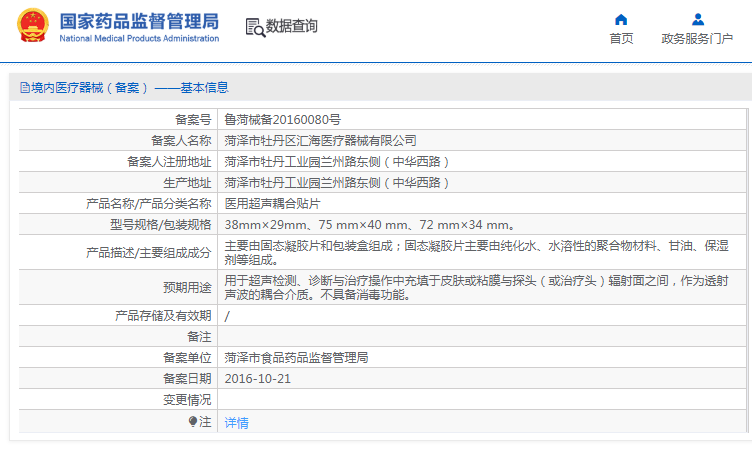This screenshot has width=752, height=452.
Task: Click the 型号规格/包装规格 label
Action: [161, 225]
